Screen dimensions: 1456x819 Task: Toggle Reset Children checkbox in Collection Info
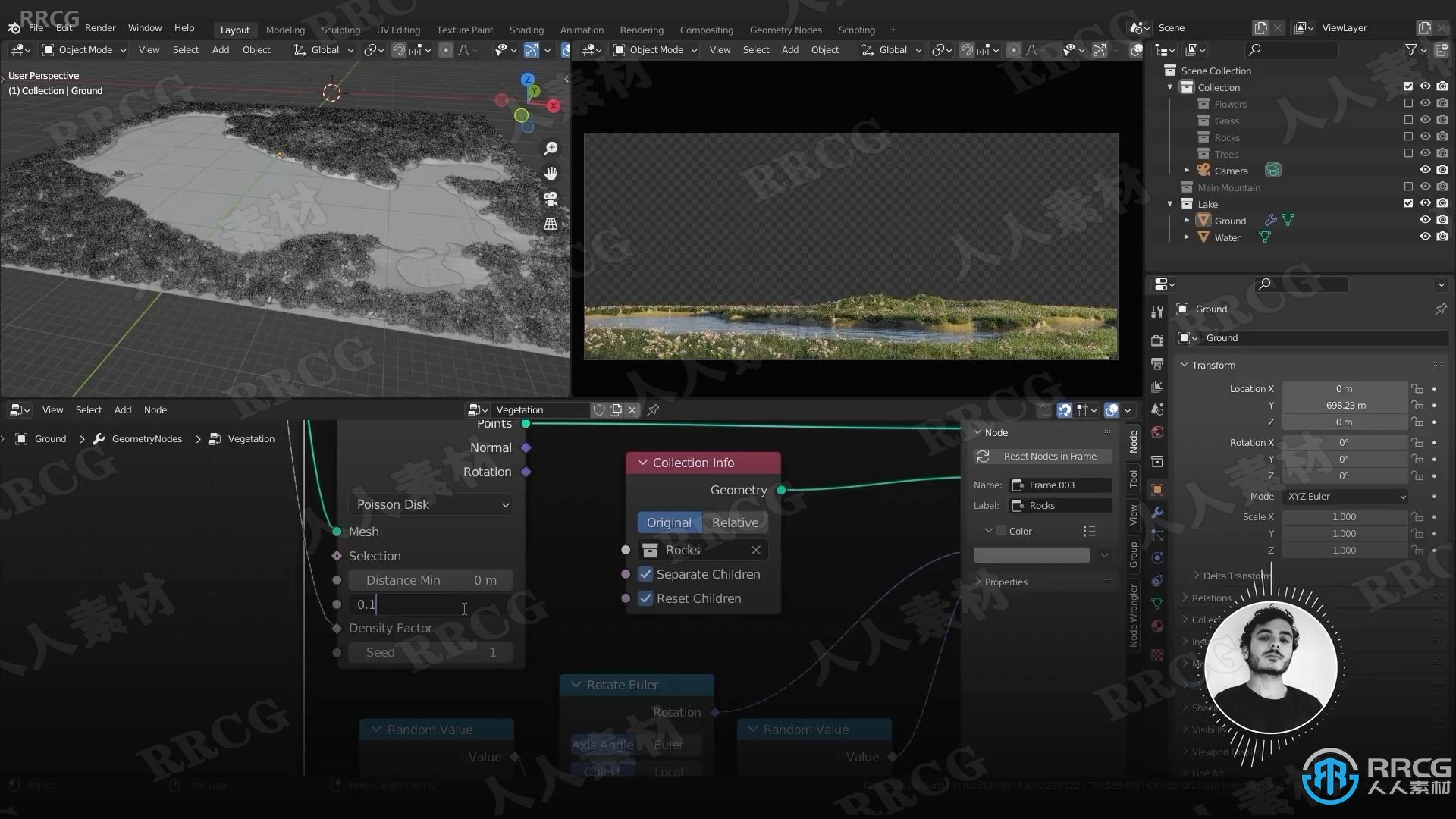[646, 597]
